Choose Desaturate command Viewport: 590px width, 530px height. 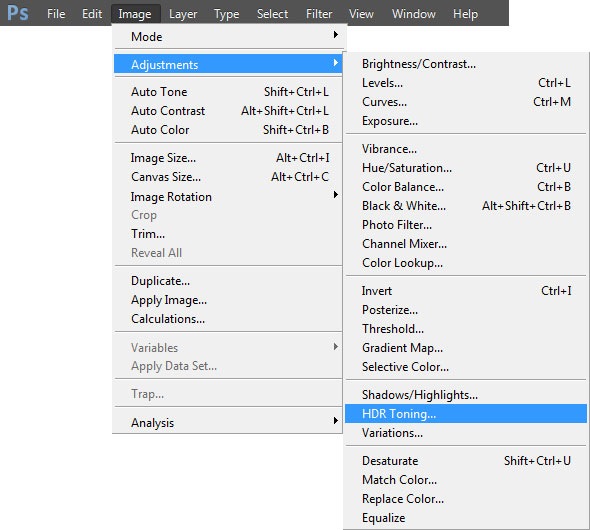466,461
